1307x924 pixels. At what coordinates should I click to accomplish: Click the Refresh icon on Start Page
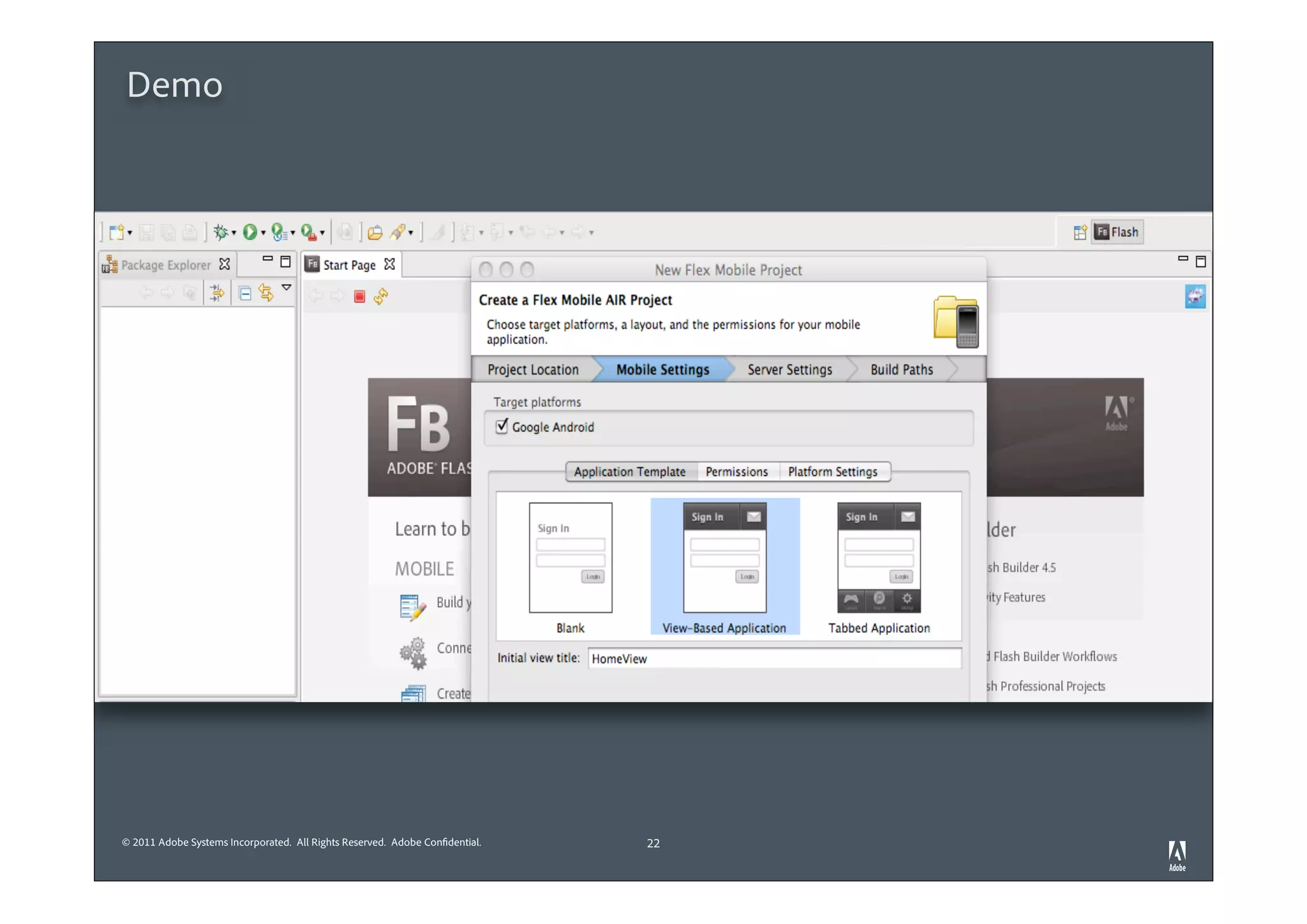coord(381,296)
